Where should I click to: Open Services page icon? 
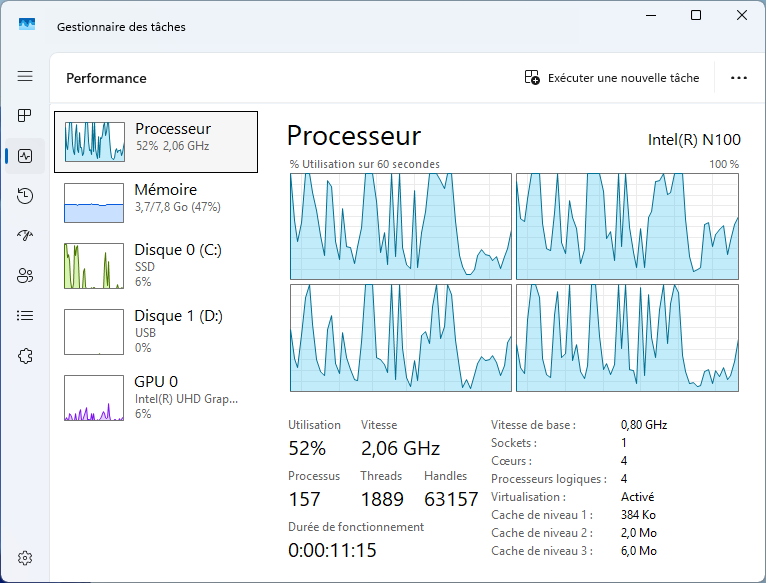tap(25, 356)
